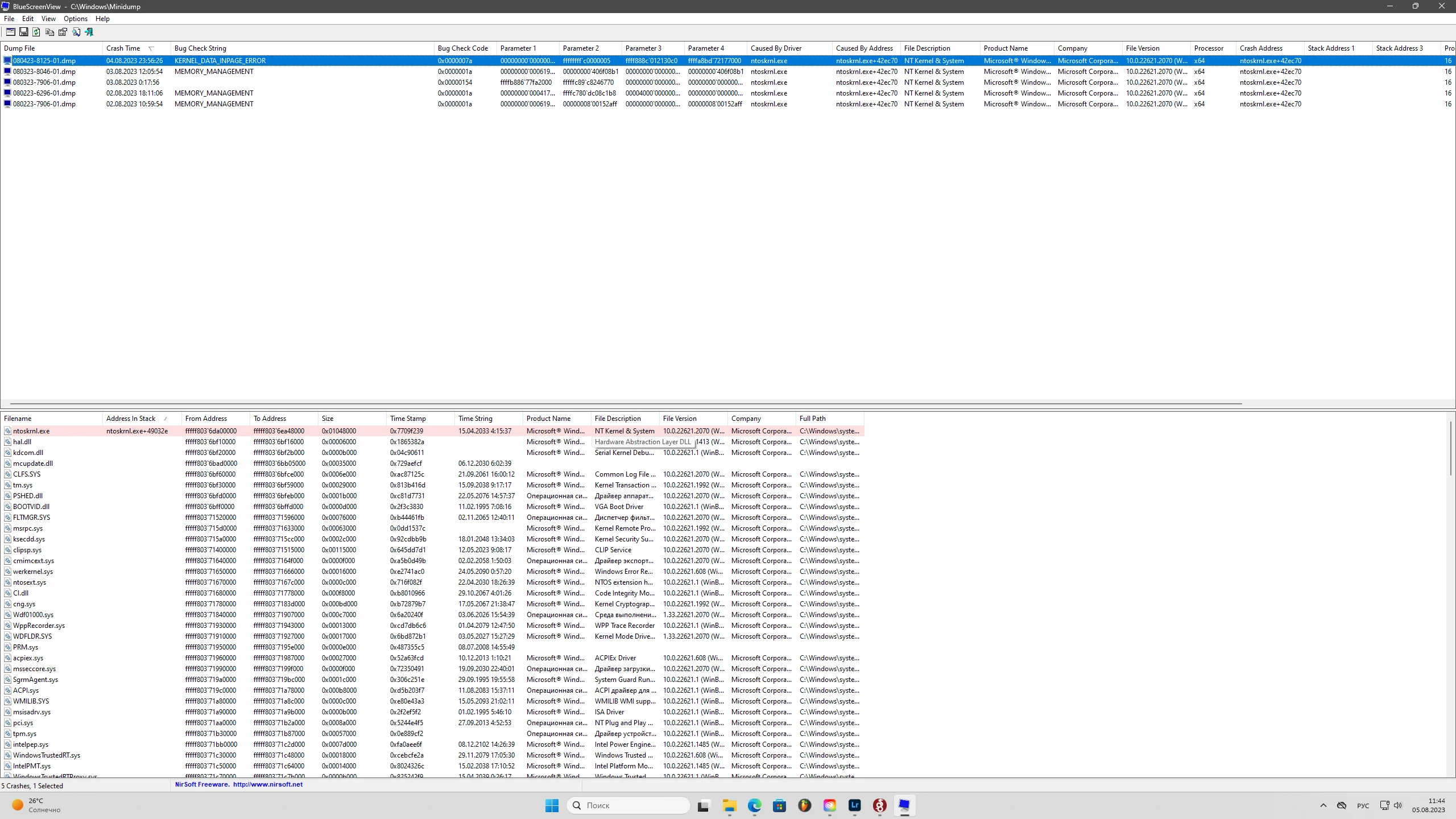Click the Find magnifier toolbar icon

tap(76, 32)
